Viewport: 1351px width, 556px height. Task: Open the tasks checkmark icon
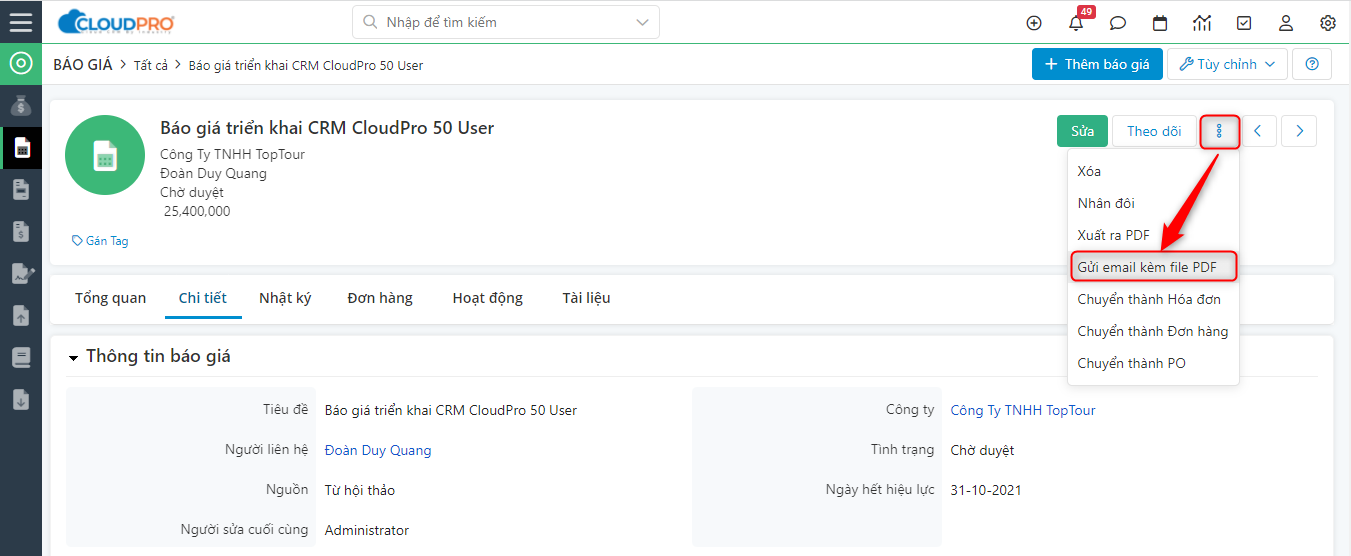pyautogui.click(x=1244, y=23)
